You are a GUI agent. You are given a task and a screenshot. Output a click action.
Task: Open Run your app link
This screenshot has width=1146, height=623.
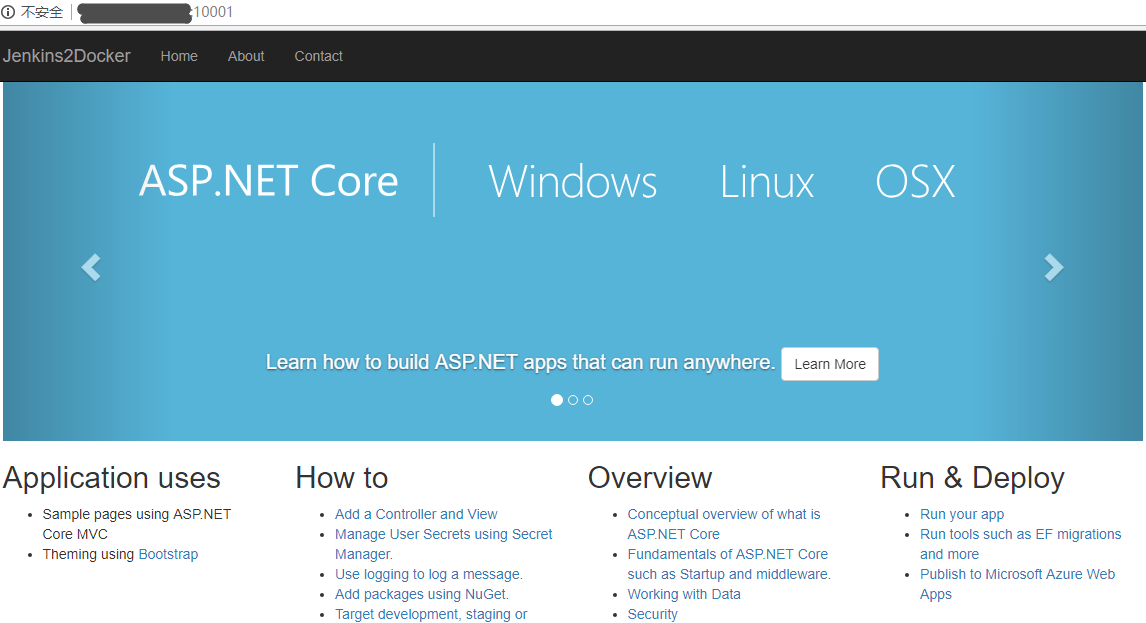tap(962, 514)
